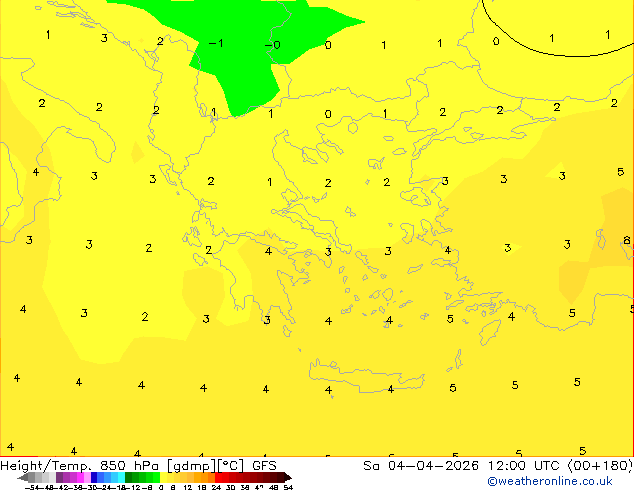Select the dark green swatch at legend value -12
Screen dimensions: 634x490
coord(129,477)
